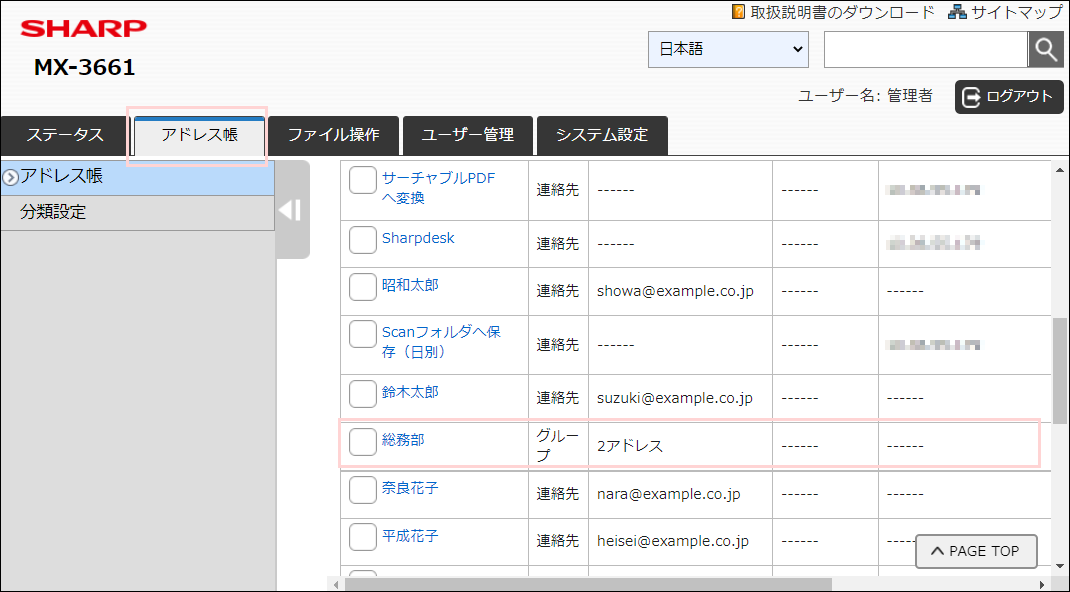Tick the 奈良花子 checkbox
This screenshot has height=592, width=1070.
[x=362, y=490]
